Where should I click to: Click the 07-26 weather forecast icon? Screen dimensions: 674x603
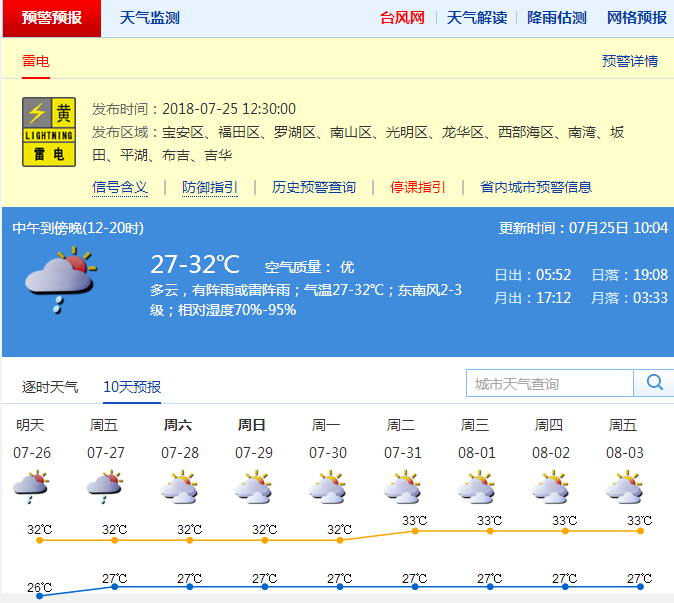31,489
